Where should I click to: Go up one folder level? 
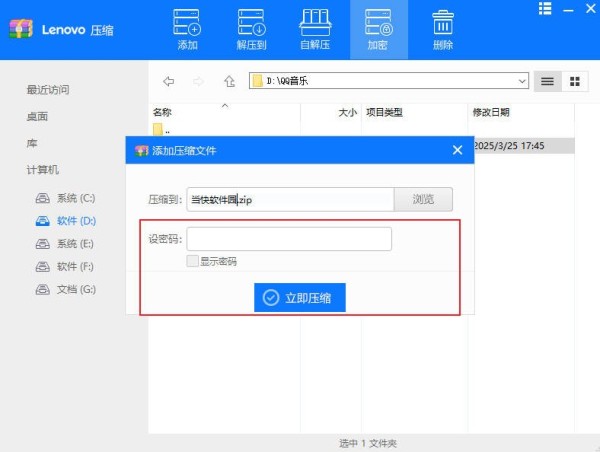pyautogui.click(x=229, y=81)
